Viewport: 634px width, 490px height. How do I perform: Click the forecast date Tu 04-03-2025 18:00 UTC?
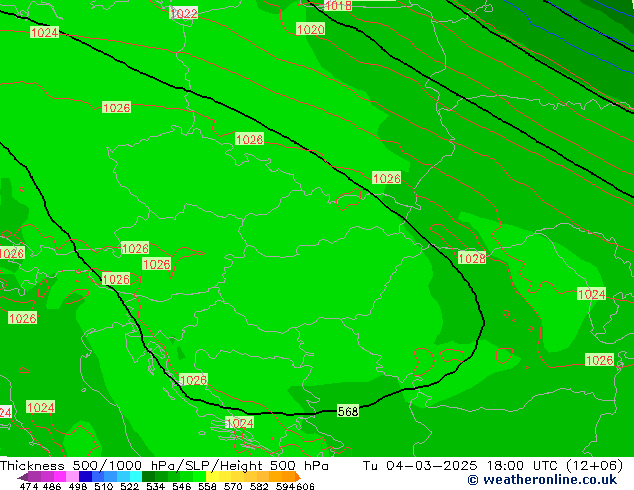point(492,466)
